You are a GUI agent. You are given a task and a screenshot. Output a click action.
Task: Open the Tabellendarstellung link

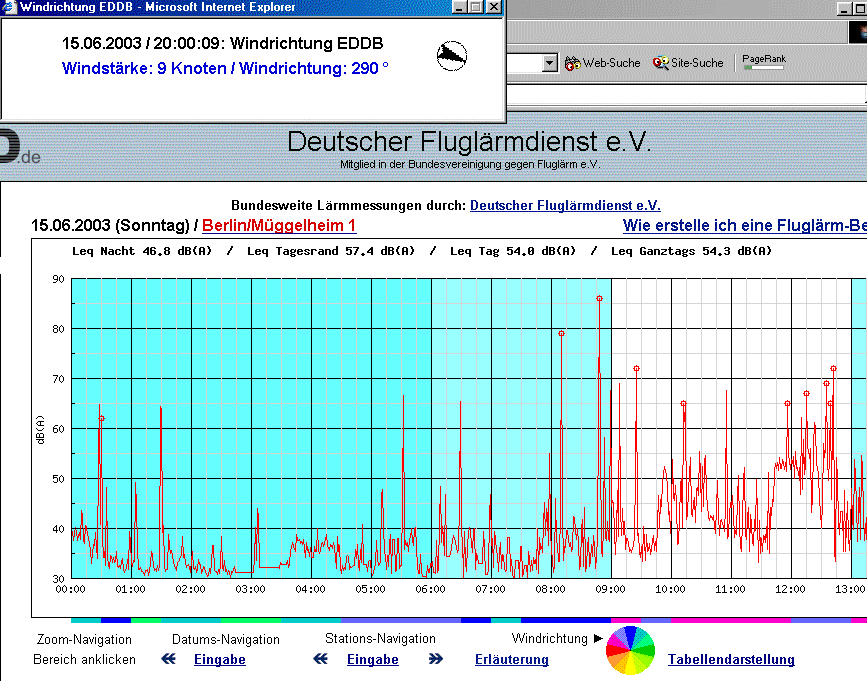731,659
